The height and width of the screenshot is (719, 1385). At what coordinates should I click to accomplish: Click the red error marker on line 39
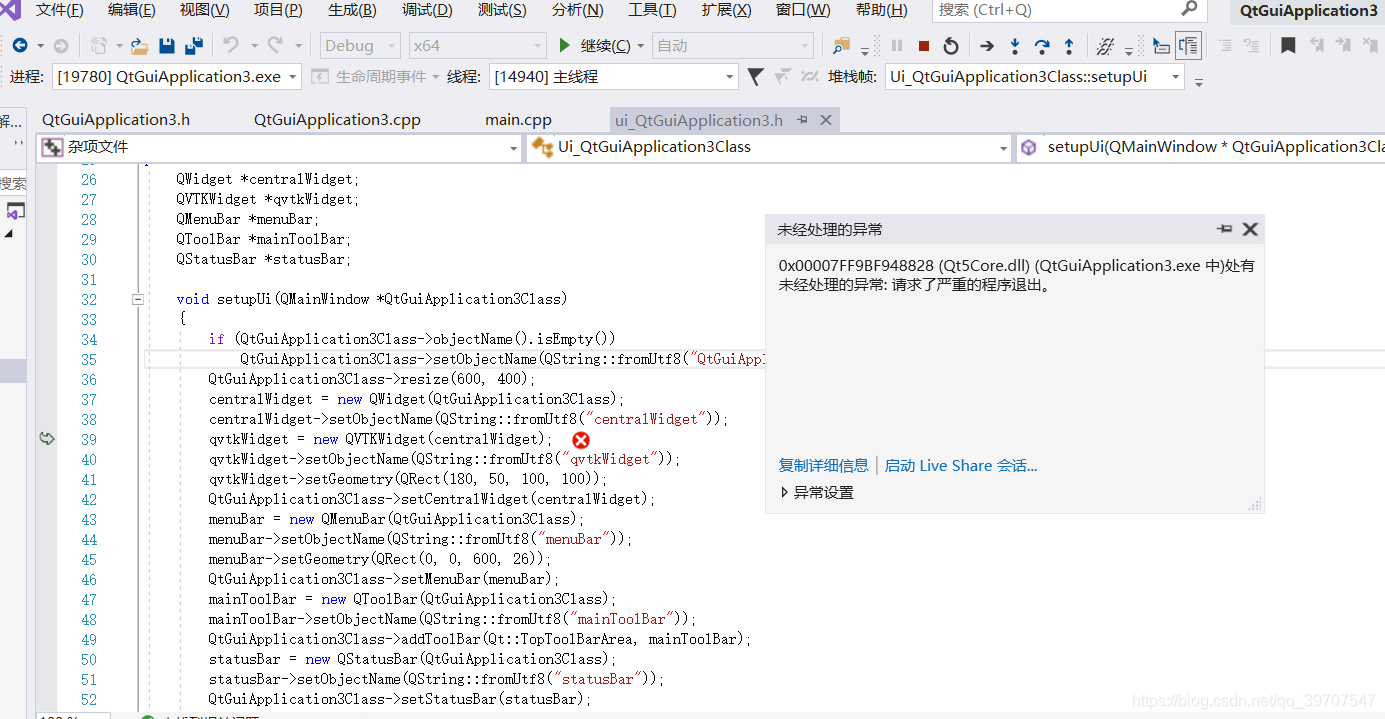[x=581, y=440]
